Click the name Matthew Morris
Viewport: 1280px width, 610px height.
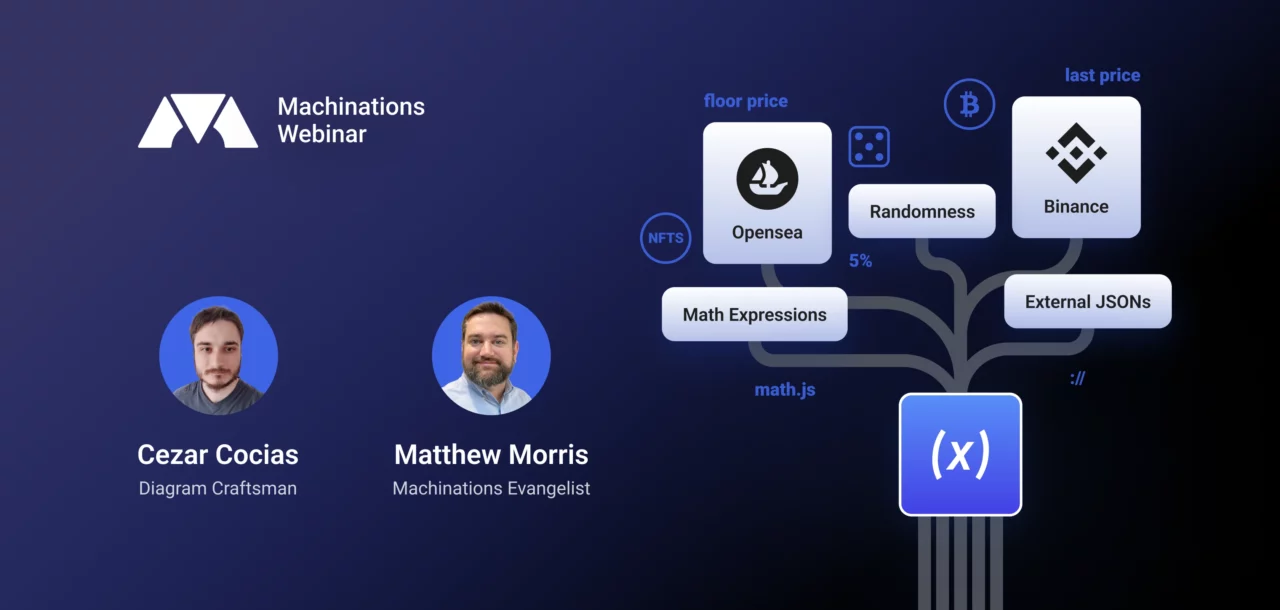pyautogui.click(x=491, y=455)
